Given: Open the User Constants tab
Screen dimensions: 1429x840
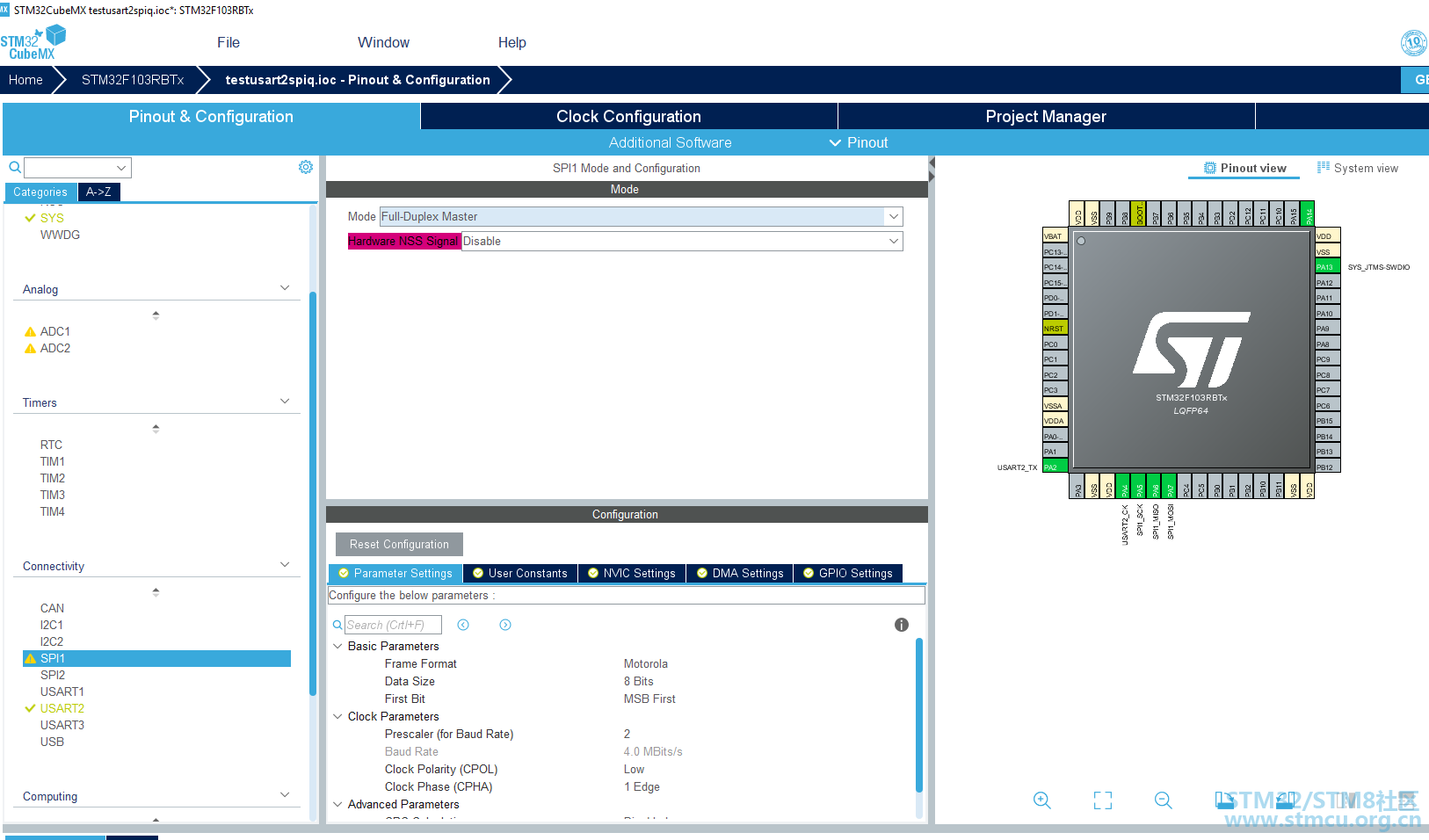Looking at the screenshot, I should 520,573.
